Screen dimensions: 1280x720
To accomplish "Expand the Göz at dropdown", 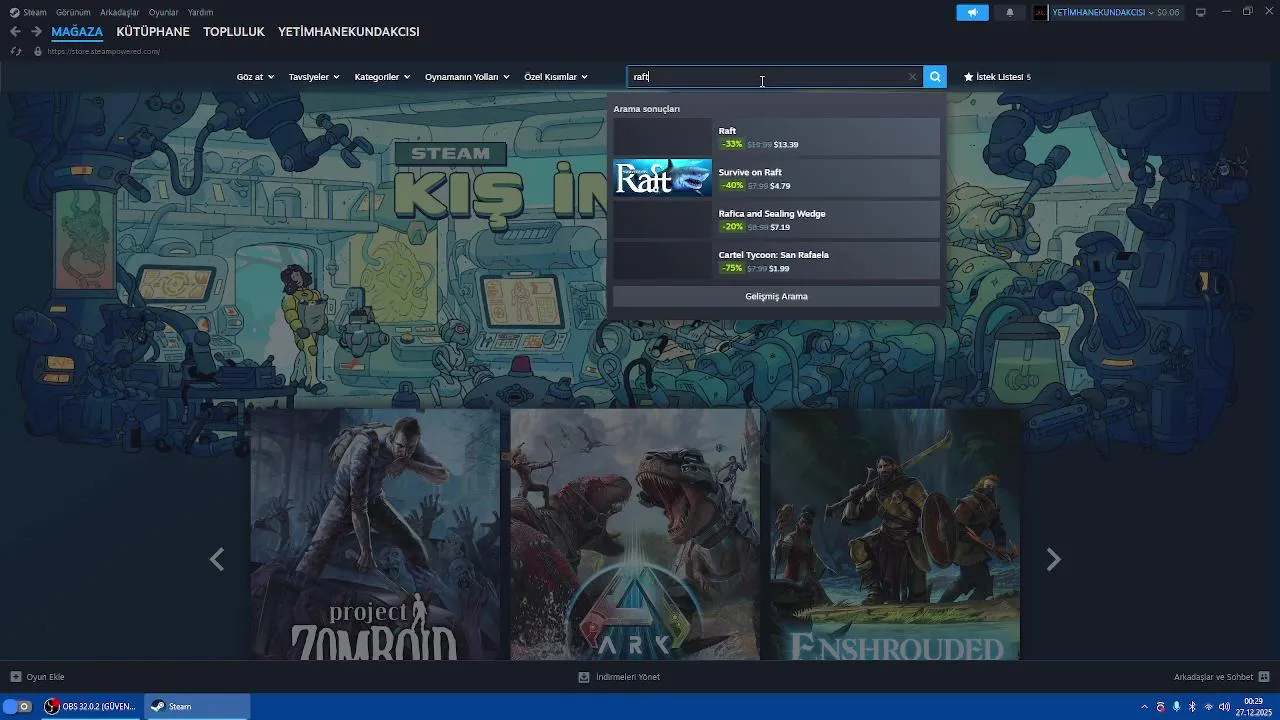I will coord(255,77).
